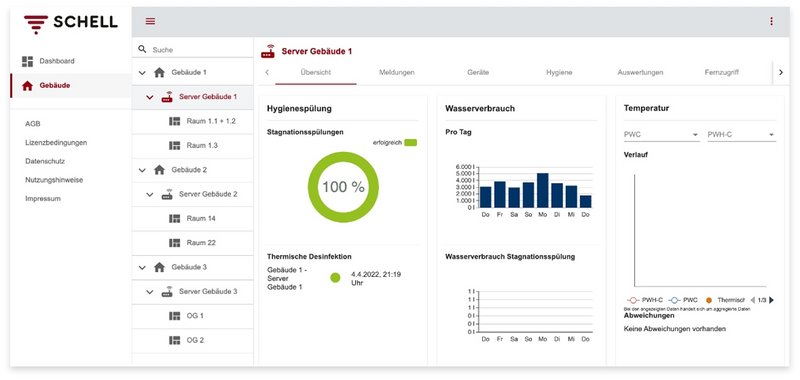Collapse the Server Gebäude 3 node
This screenshot has width=800, height=380.
[x=150, y=292]
